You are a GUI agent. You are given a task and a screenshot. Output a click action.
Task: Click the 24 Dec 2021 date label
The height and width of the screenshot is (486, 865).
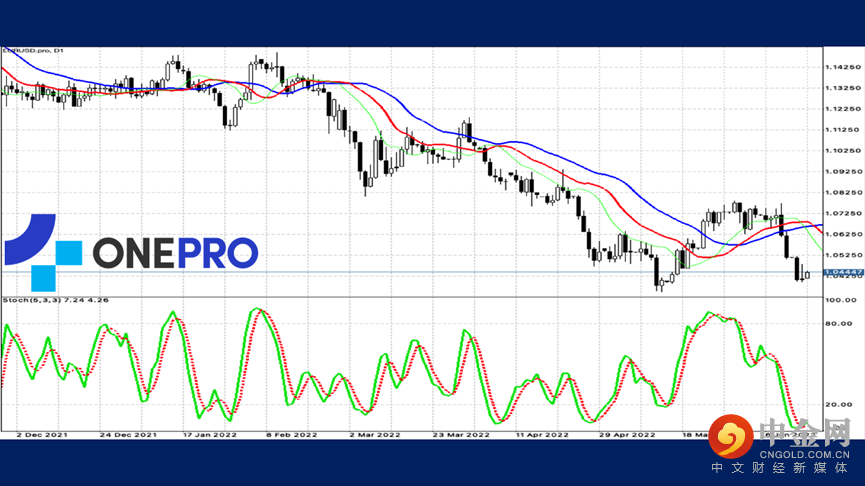[x=128, y=435]
